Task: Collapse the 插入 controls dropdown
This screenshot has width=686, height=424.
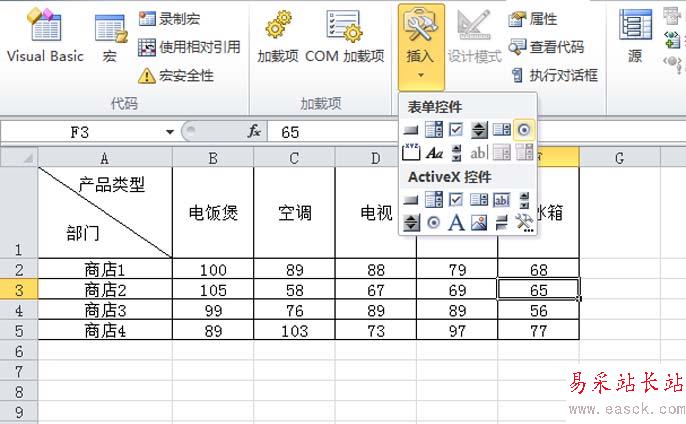Action: tap(421, 47)
